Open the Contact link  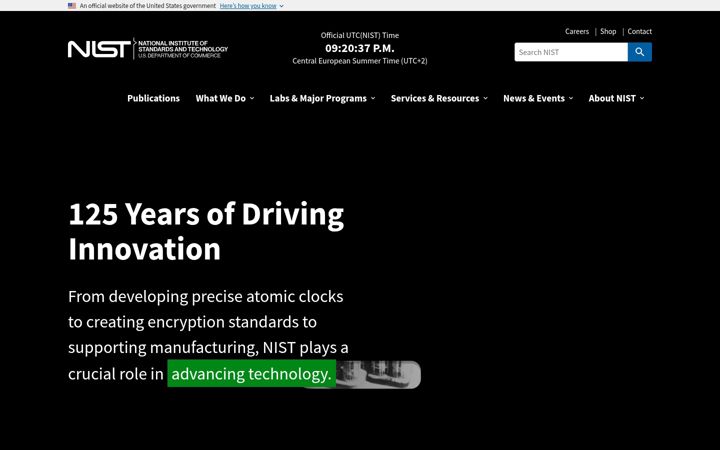(x=640, y=31)
